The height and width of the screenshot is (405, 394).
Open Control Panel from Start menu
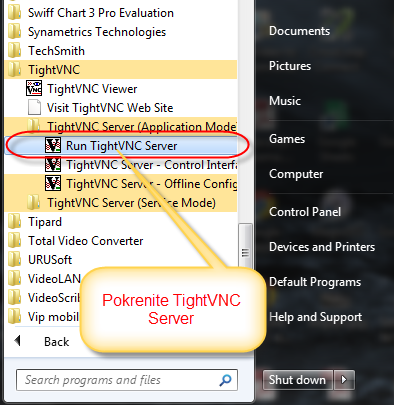305,212
